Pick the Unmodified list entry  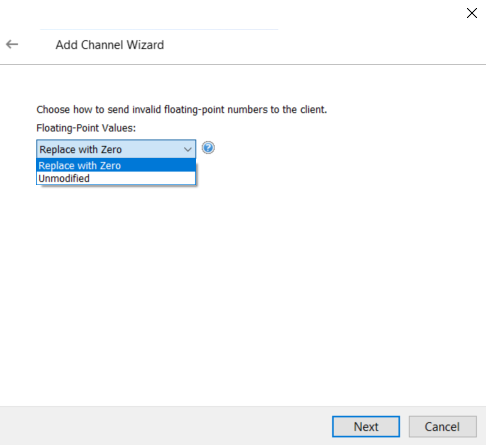coord(116,178)
